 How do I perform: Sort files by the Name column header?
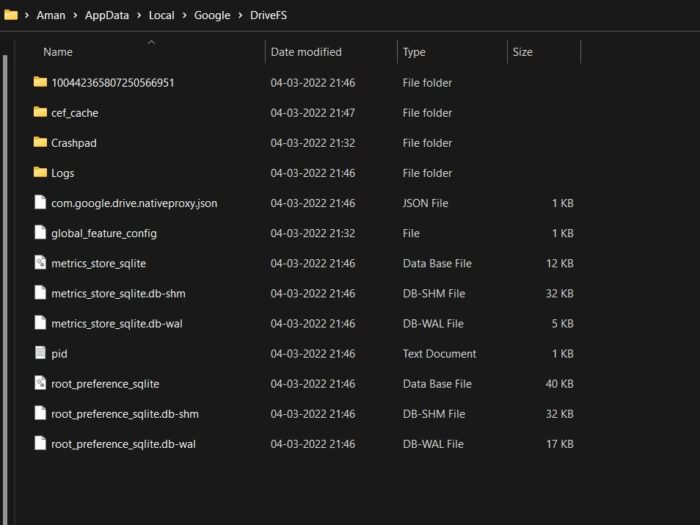58,52
